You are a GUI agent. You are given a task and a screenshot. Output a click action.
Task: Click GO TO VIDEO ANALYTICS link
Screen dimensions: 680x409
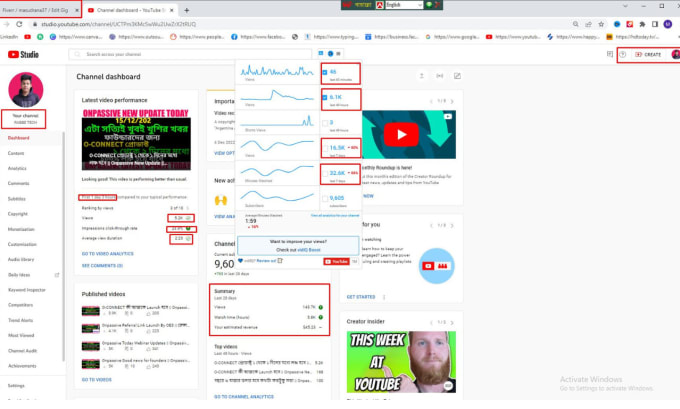pyautogui.click(x=108, y=254)
